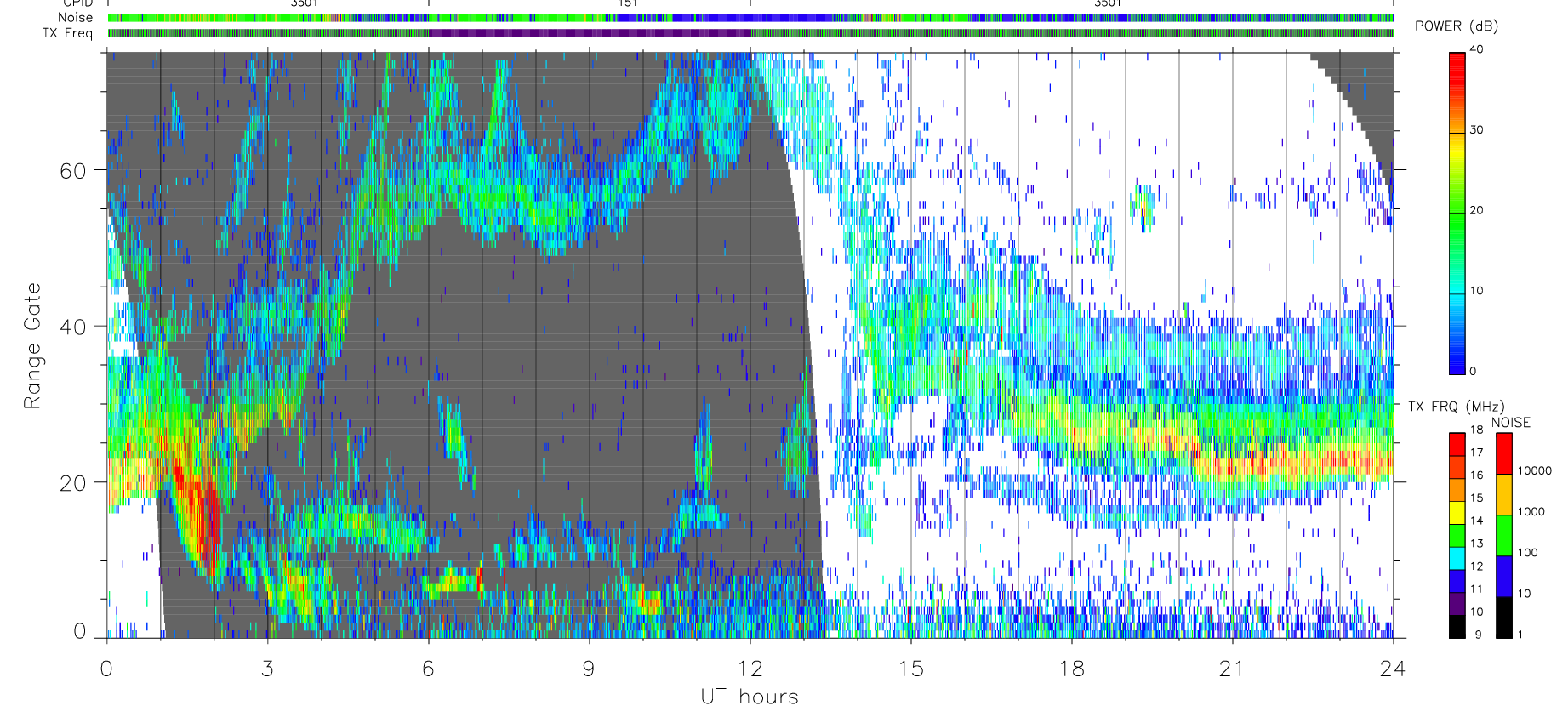Click the 40 label on POWER colorbar
1568x723 pixels.
click(1476, 49)
